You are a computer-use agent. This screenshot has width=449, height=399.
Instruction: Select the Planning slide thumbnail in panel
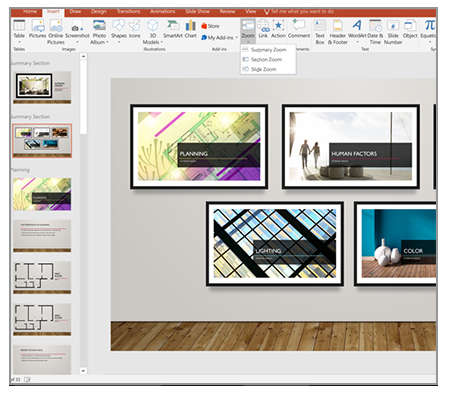[x=42, y=194]
